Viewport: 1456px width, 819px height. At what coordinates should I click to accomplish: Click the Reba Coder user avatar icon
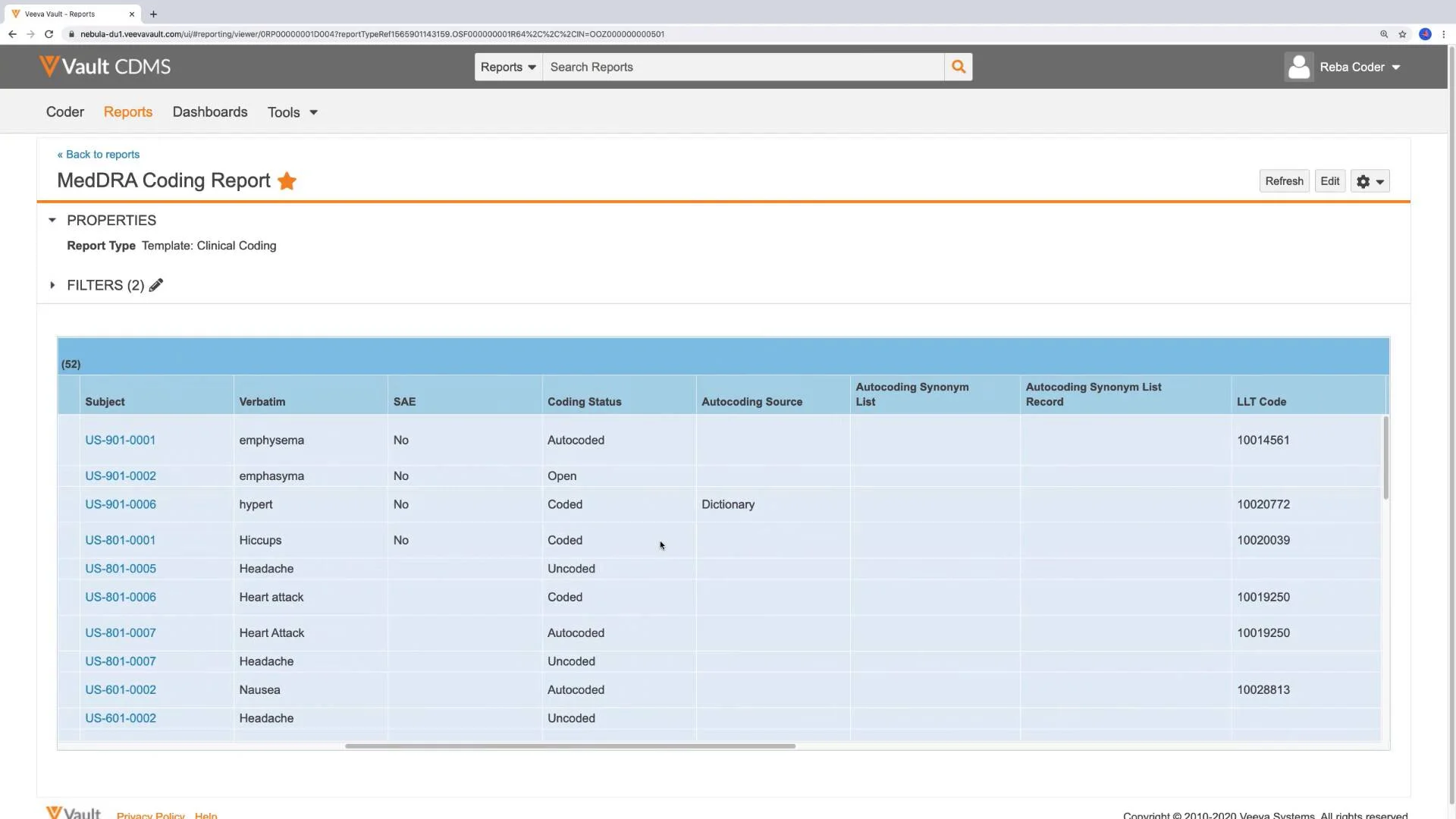point(1299,67)
